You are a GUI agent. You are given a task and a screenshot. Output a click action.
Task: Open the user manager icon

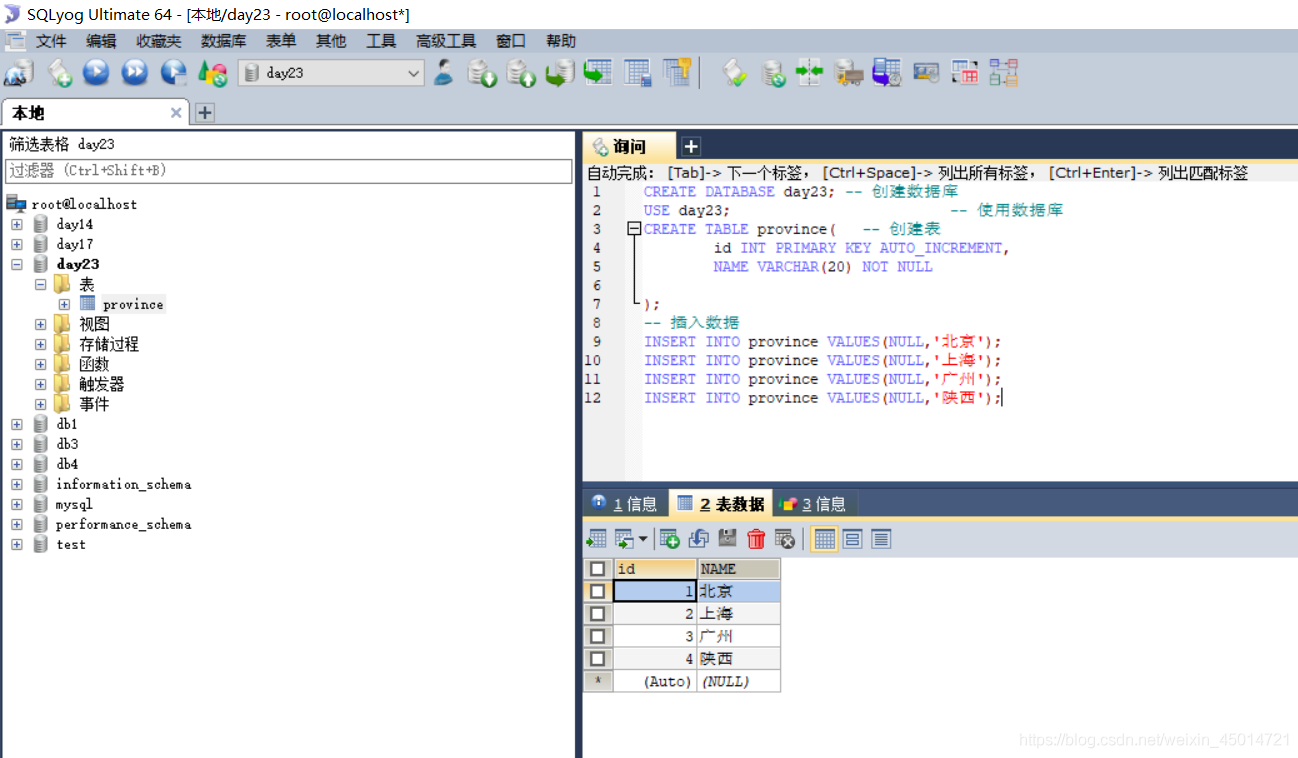(x=444, y=72)
